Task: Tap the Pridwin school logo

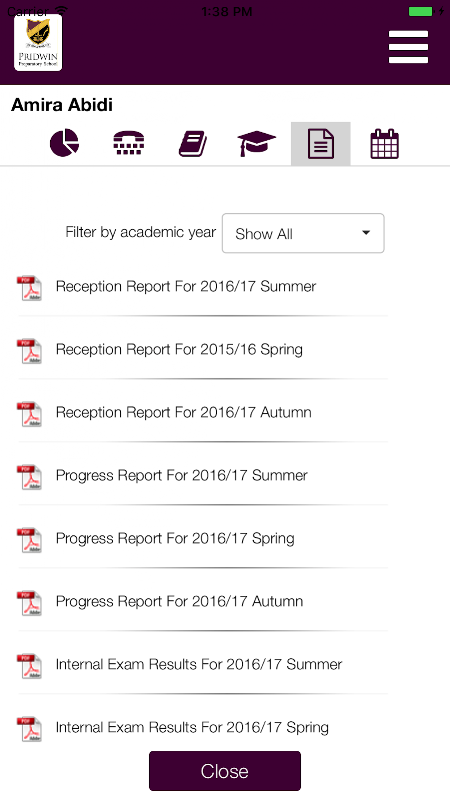Action: point(38,43)
